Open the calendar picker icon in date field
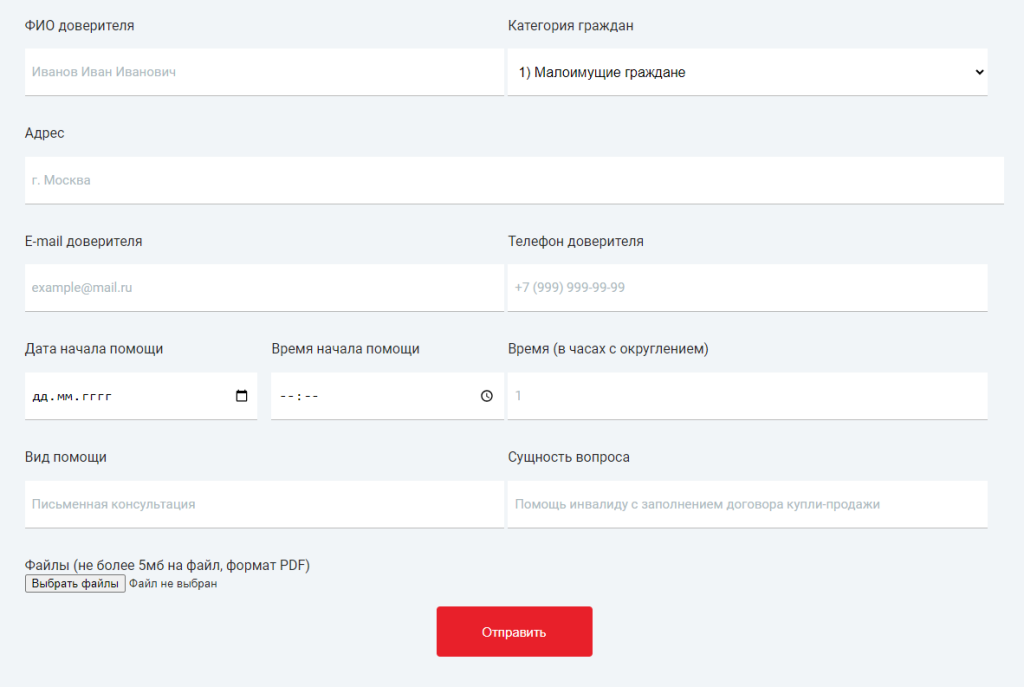The image size is (1024, 687). (241, 396)
